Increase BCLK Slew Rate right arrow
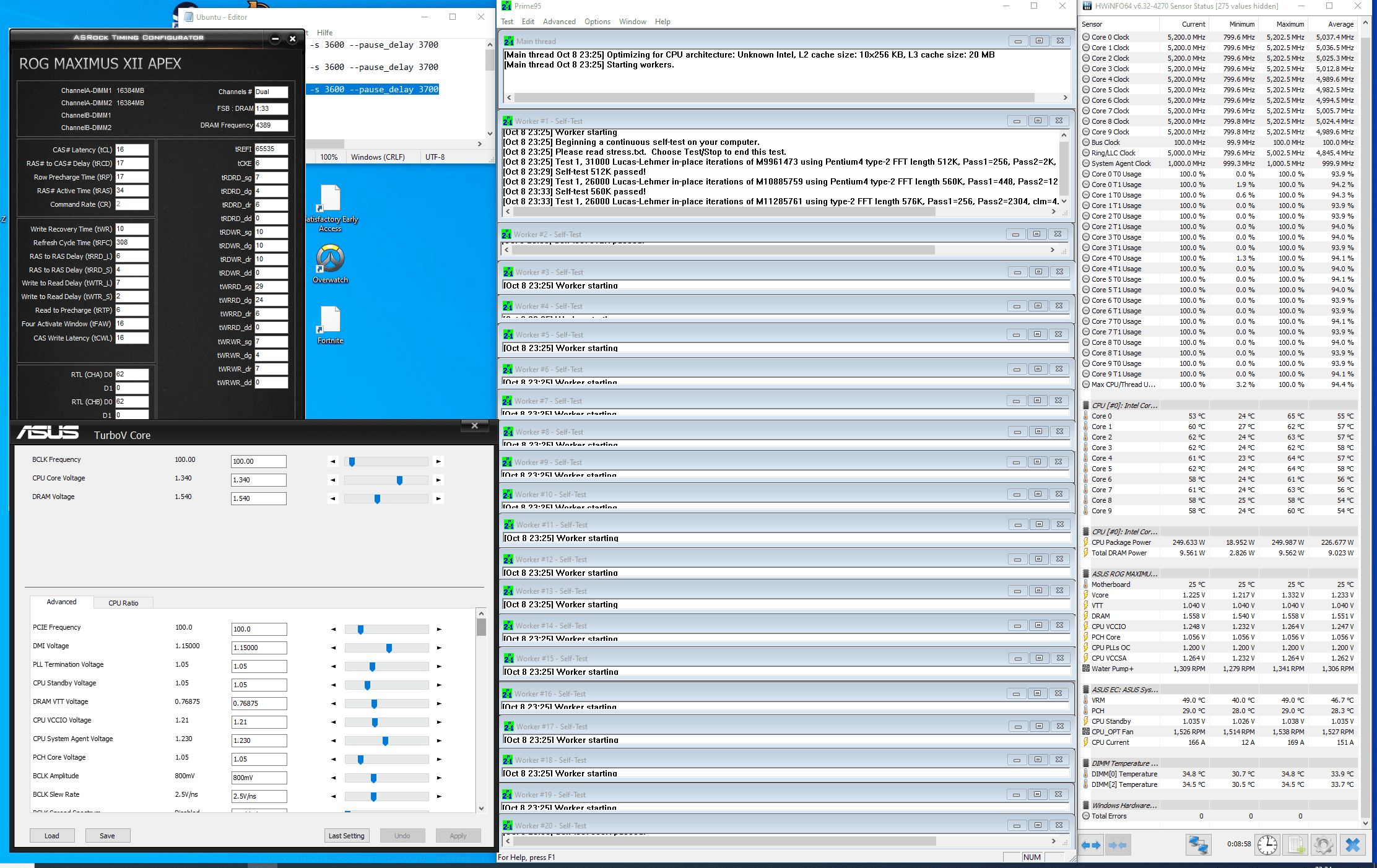Image resolution: width=1377 pixels, height=868 pixels. click(439, 796)
